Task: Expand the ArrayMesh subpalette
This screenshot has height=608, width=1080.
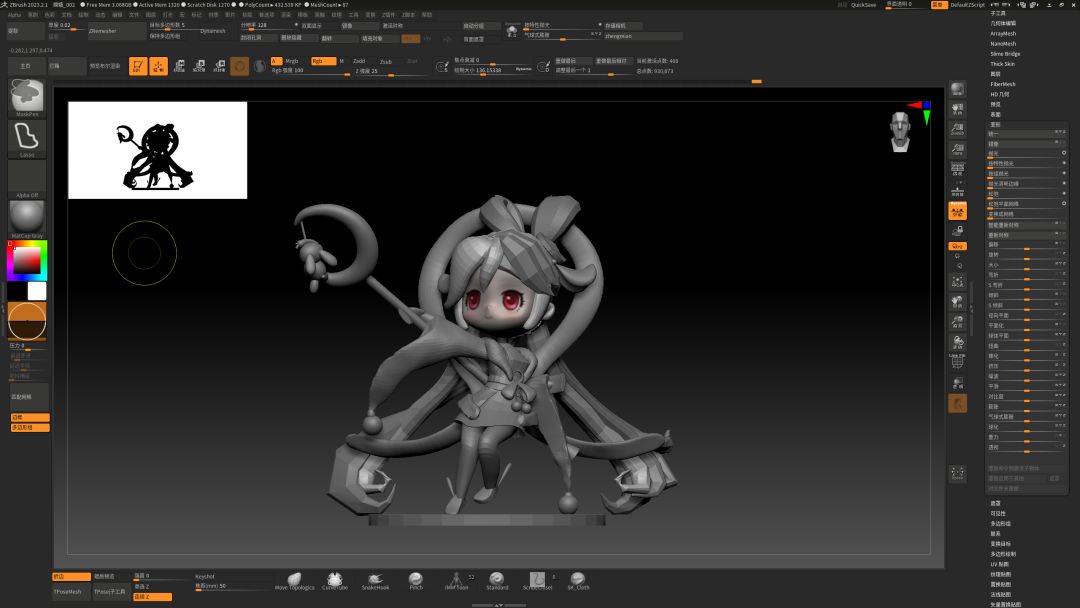Action: click(x=1003, y=34)
